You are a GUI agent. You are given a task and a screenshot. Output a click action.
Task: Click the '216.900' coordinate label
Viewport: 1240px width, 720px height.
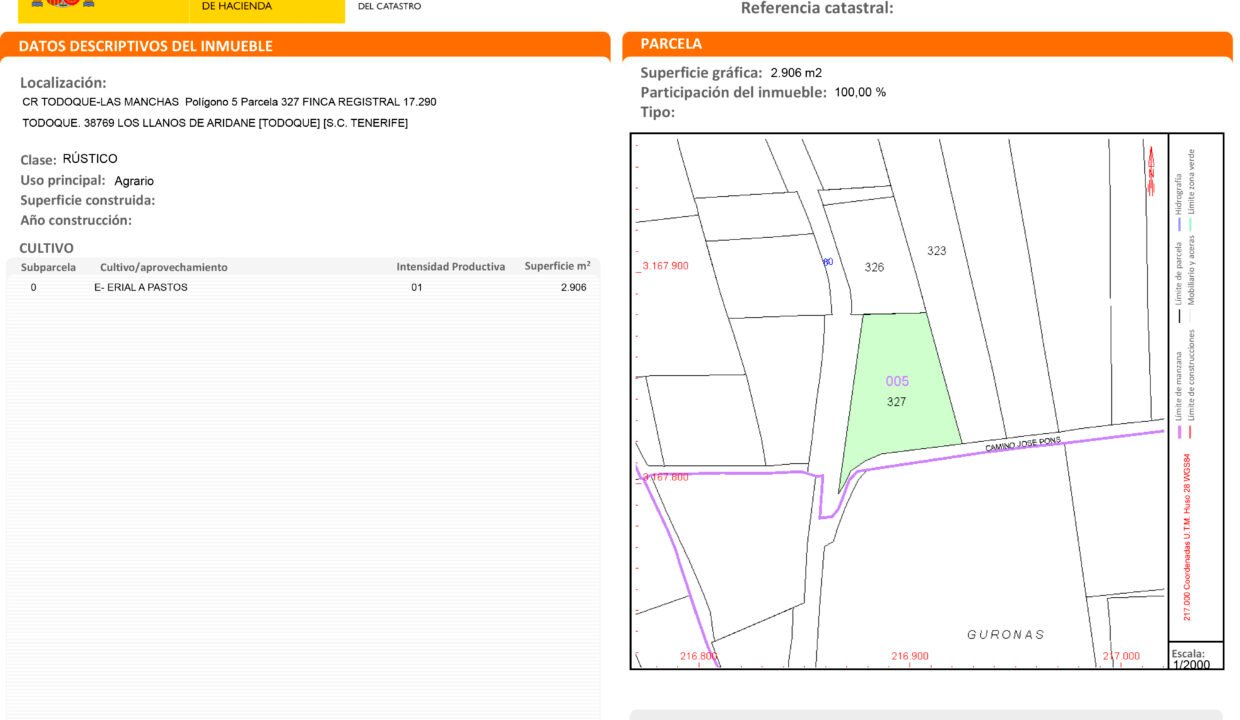[x=910, y=656]
